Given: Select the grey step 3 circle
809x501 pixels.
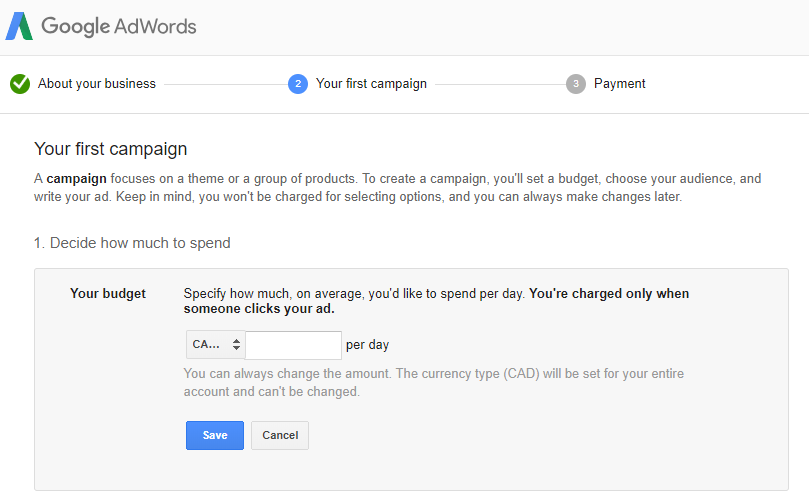Looking at the screenshot, I should (x=576, y=84).
